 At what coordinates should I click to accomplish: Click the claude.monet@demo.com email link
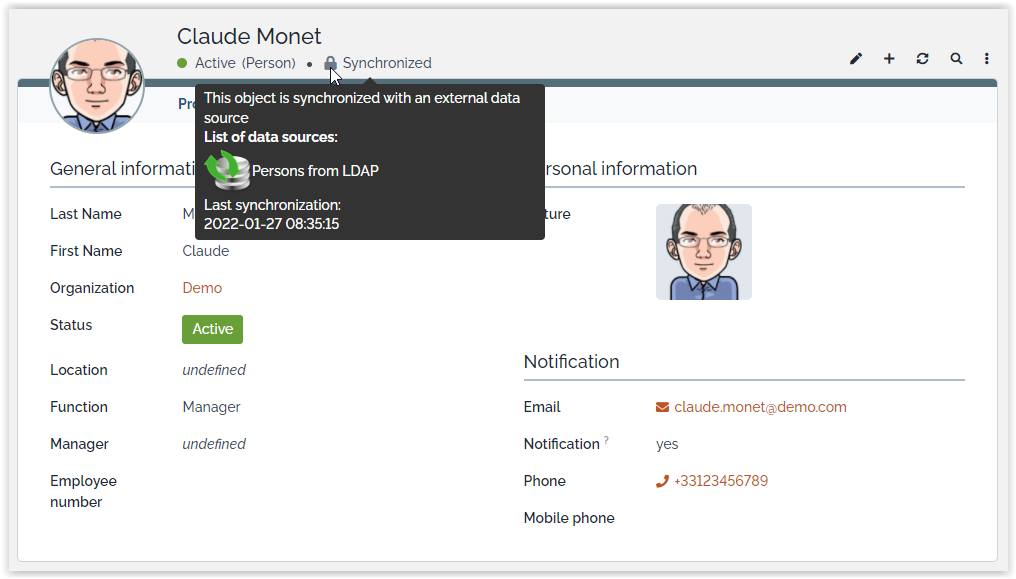pyautogui.click(x=760, y=407)
